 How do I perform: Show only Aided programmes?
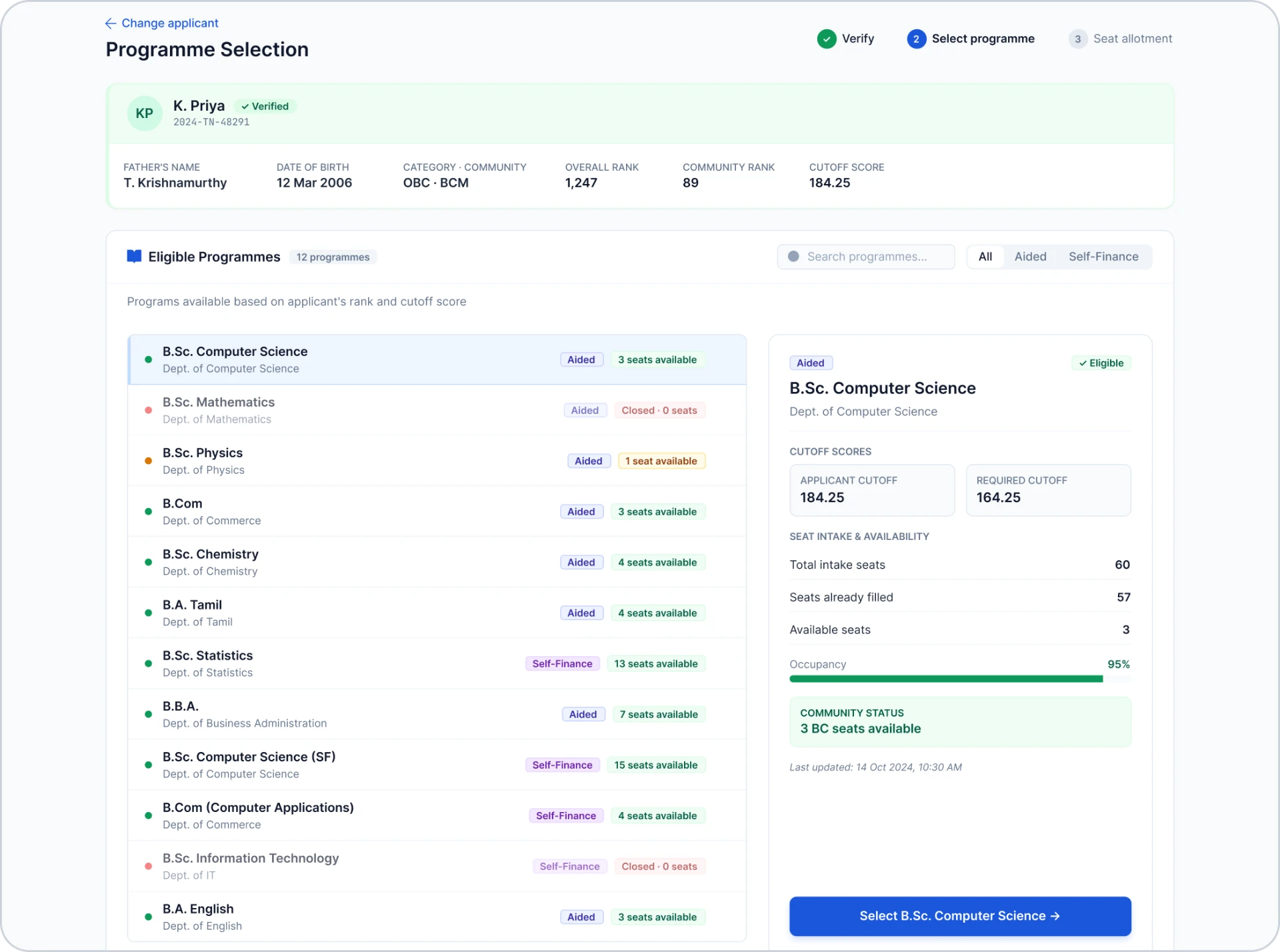1030,257
